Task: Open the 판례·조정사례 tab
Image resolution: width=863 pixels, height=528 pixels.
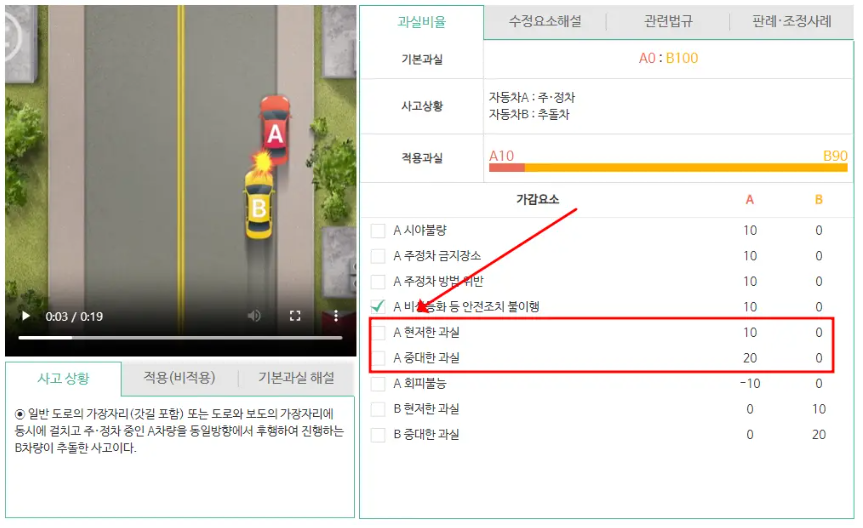Action: 791,21
